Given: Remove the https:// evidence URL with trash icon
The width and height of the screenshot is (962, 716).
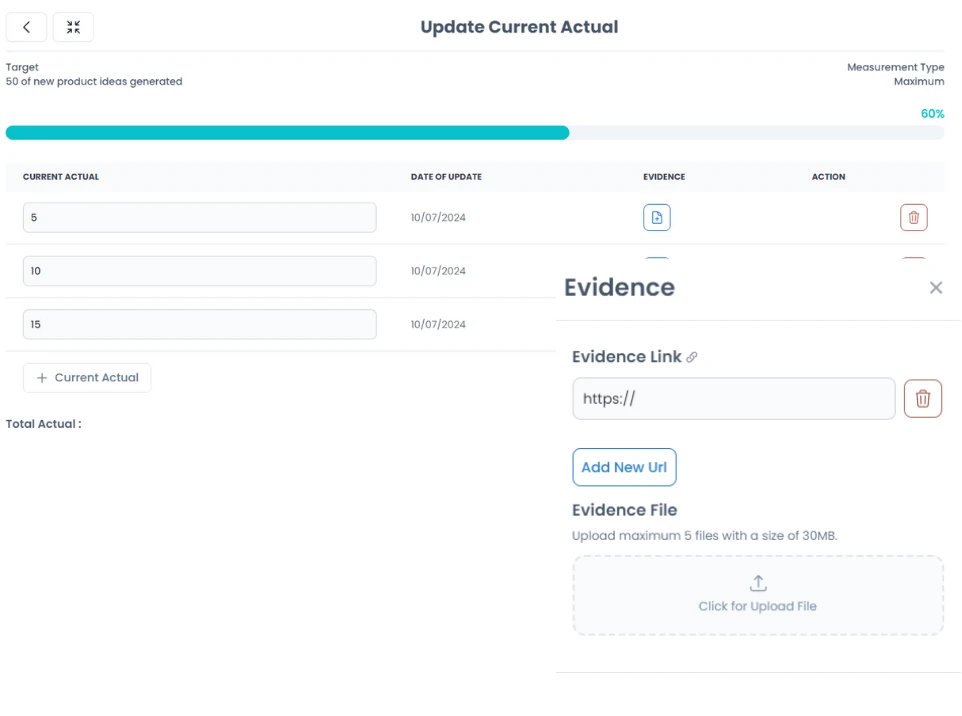Looking at the screenshot, I should tap(922, 399).
